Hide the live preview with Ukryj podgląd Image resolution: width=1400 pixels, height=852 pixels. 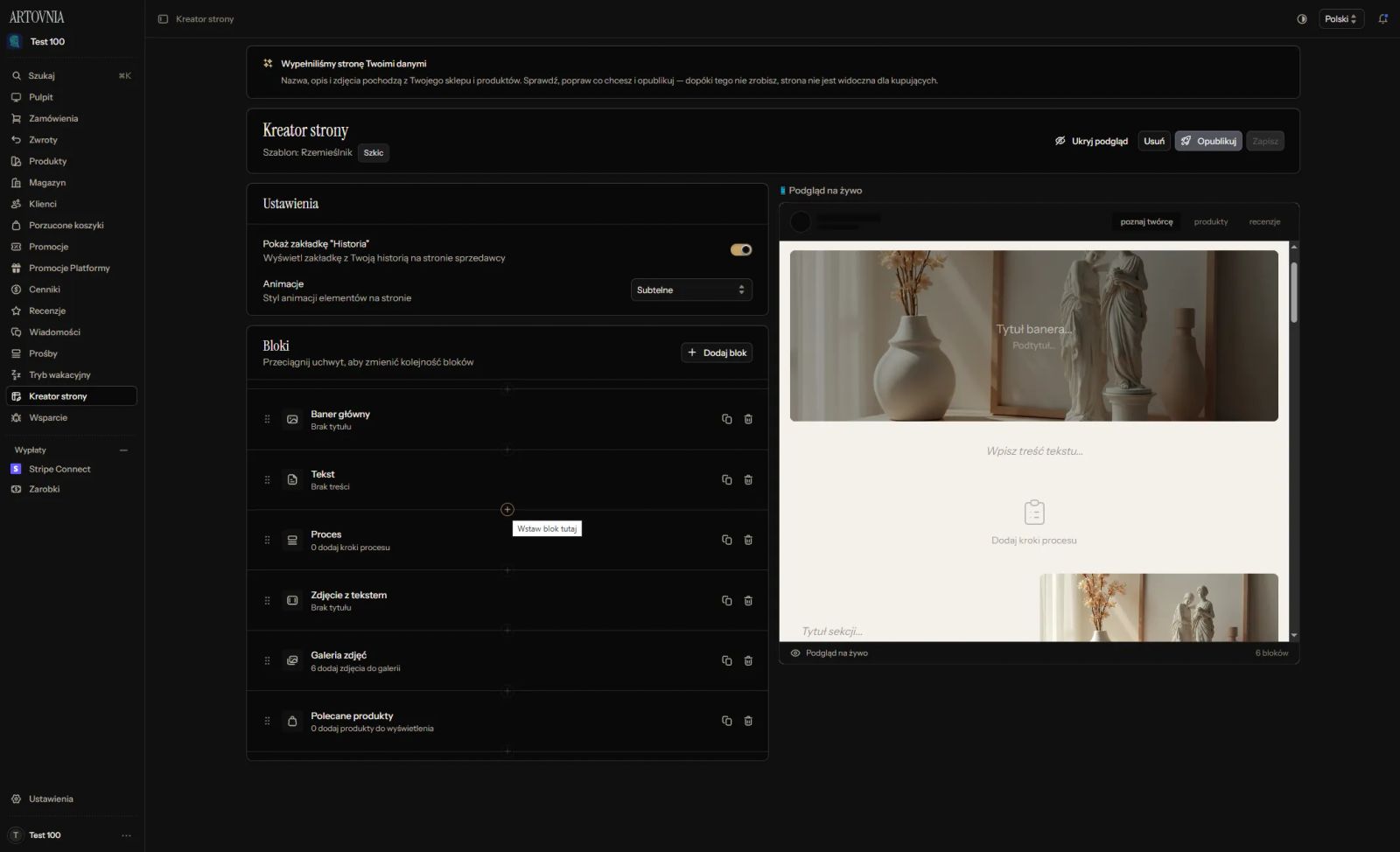(x=1091, y=141)
